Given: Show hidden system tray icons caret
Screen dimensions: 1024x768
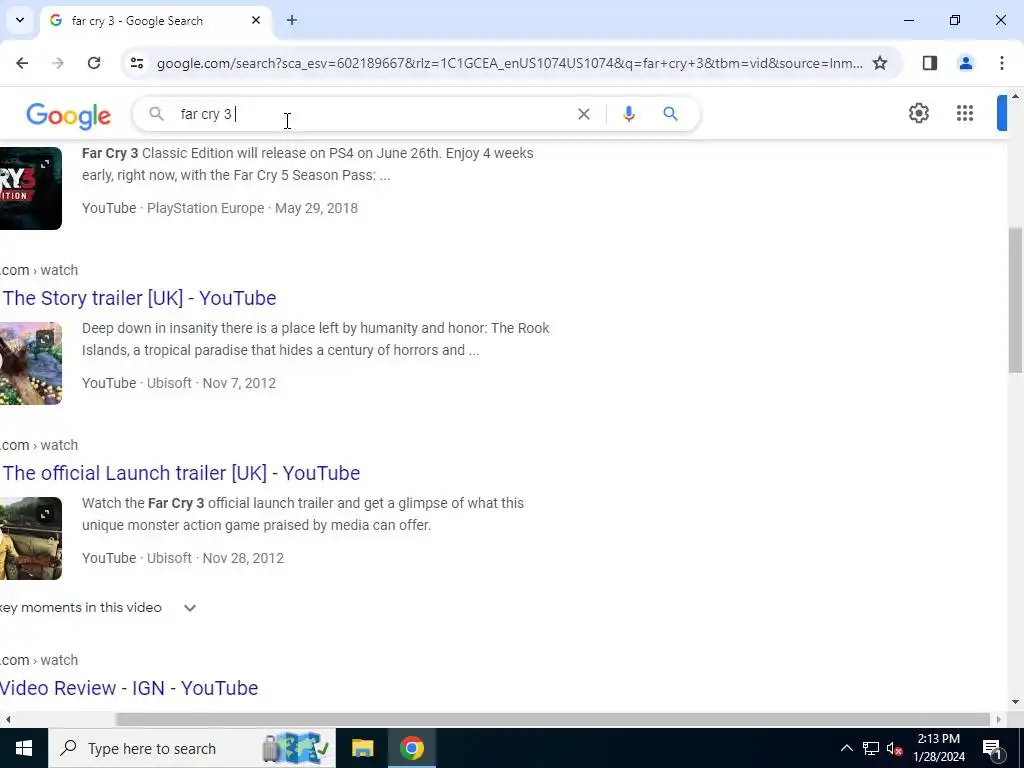Looking at the screenshot, I should pos(846,748).
